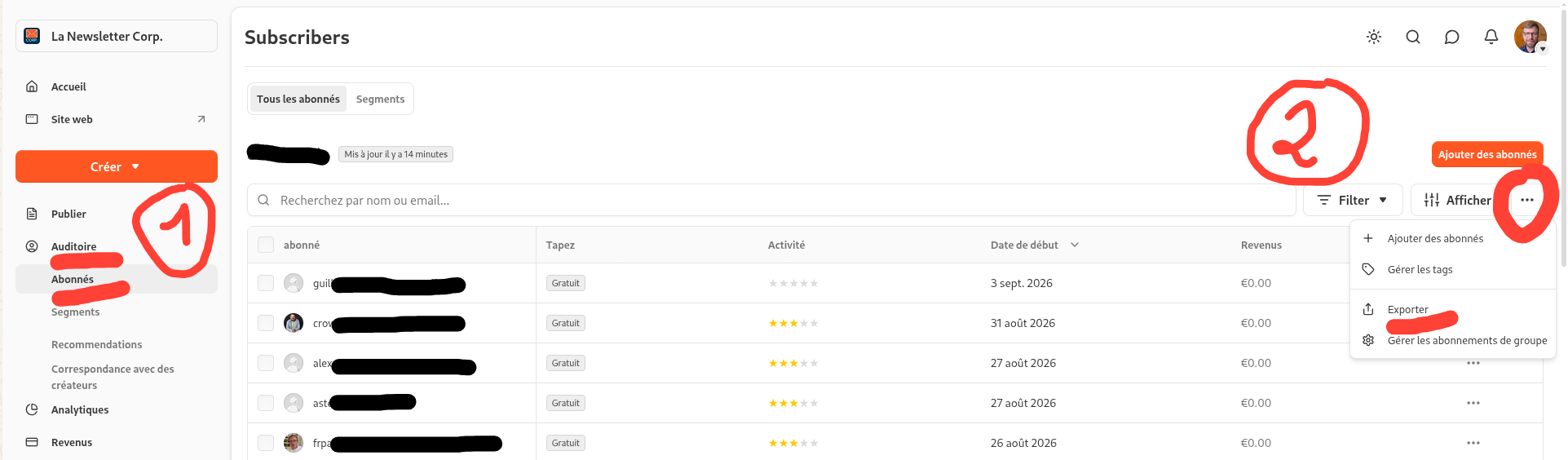Image resolution: width=1568 pixels, height=460 pixels.
Task: Open the search magnifier icon in header
Action: (x=1413, y=37)
